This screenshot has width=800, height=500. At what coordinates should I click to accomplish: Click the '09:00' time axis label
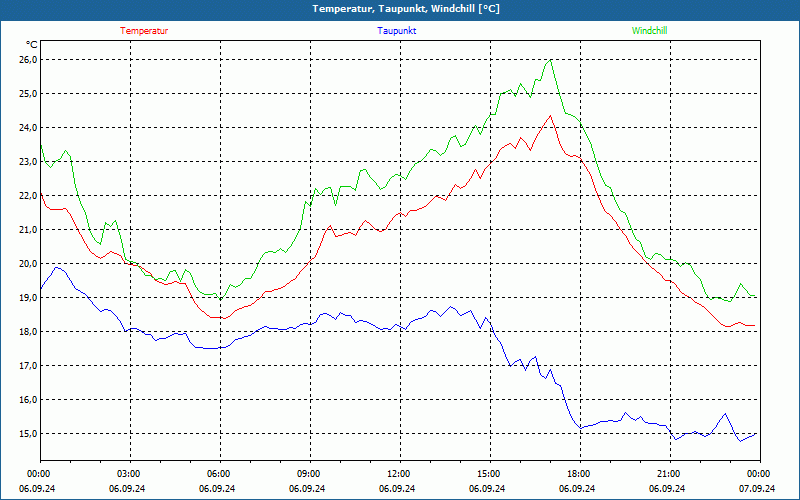pos(308,474)
